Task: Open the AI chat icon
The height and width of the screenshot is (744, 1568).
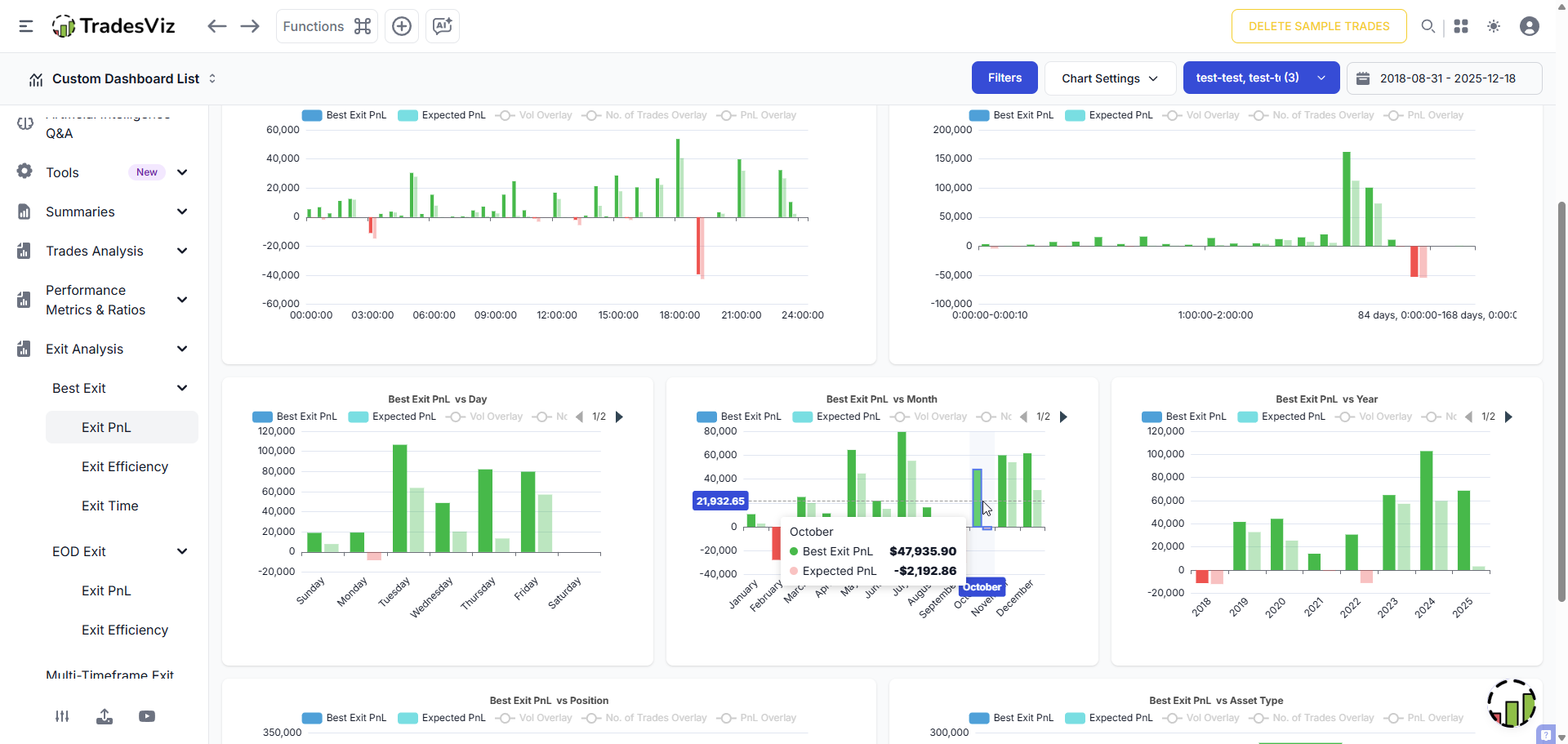Action: point(443,26)
